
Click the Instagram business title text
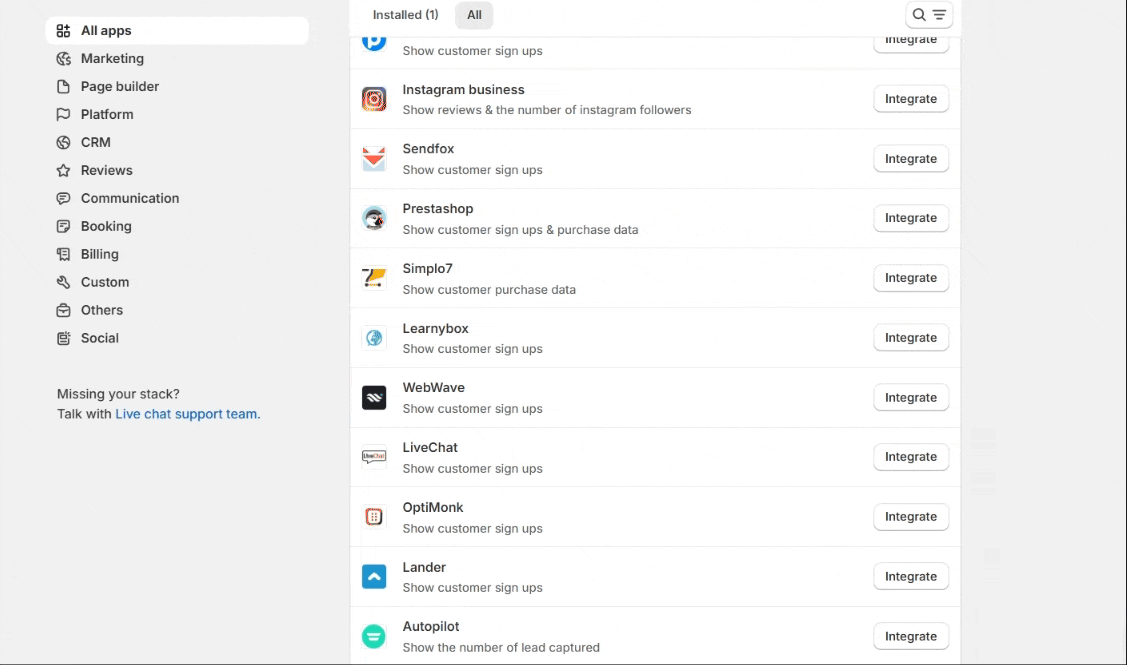464,90
